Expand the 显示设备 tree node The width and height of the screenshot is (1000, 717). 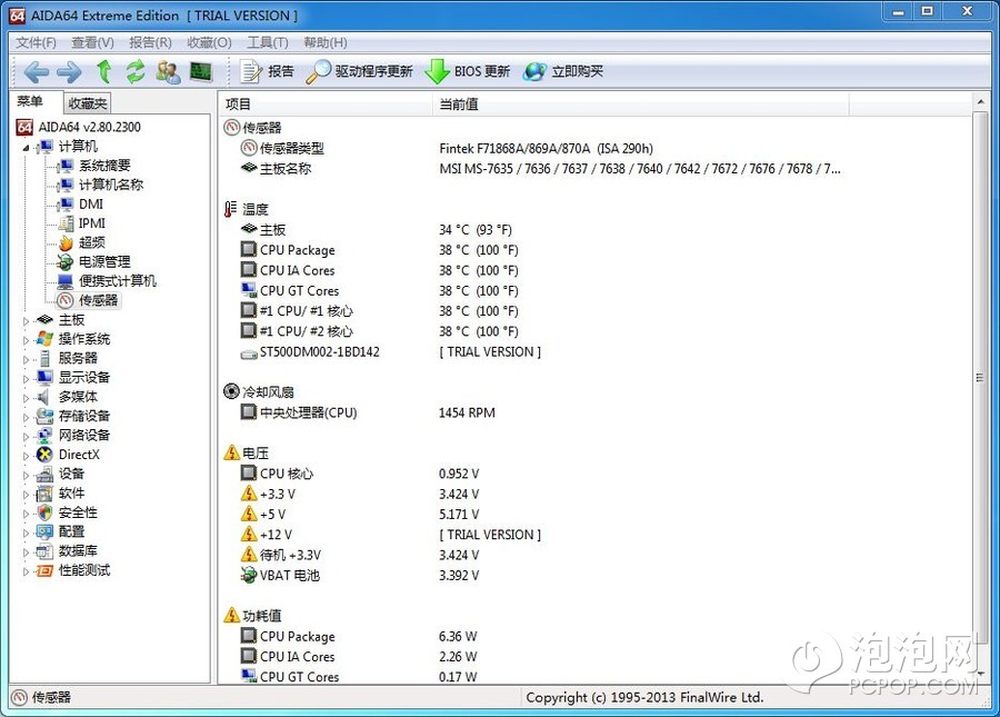26,378
